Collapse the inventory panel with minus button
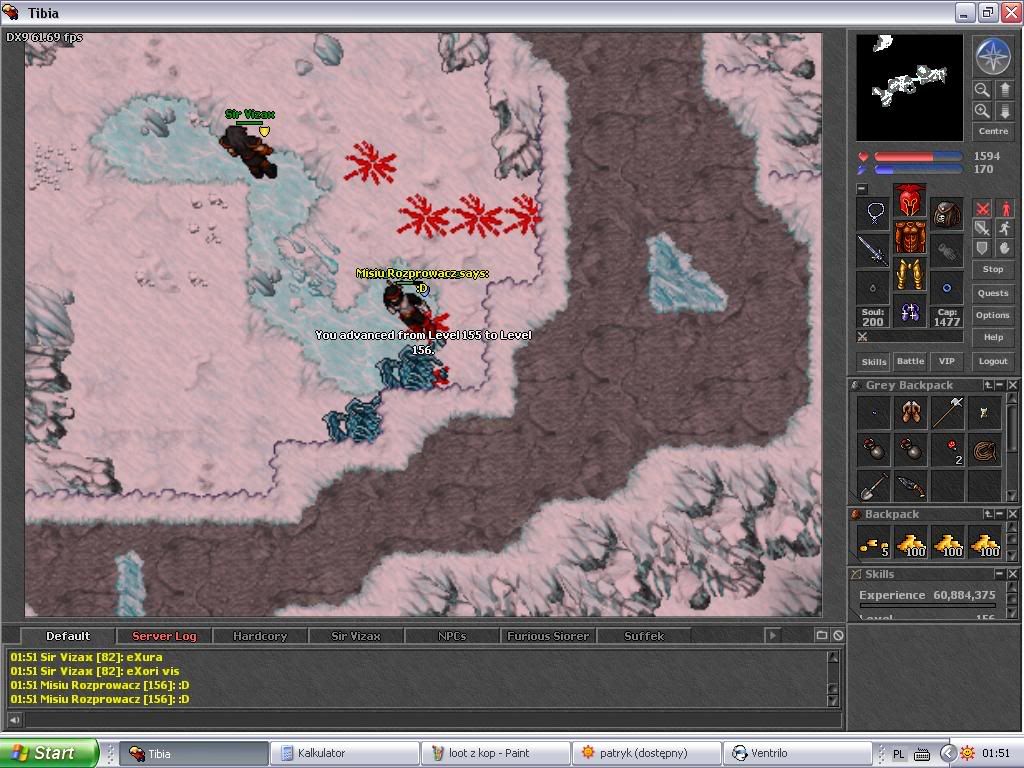 coord(862,189)
